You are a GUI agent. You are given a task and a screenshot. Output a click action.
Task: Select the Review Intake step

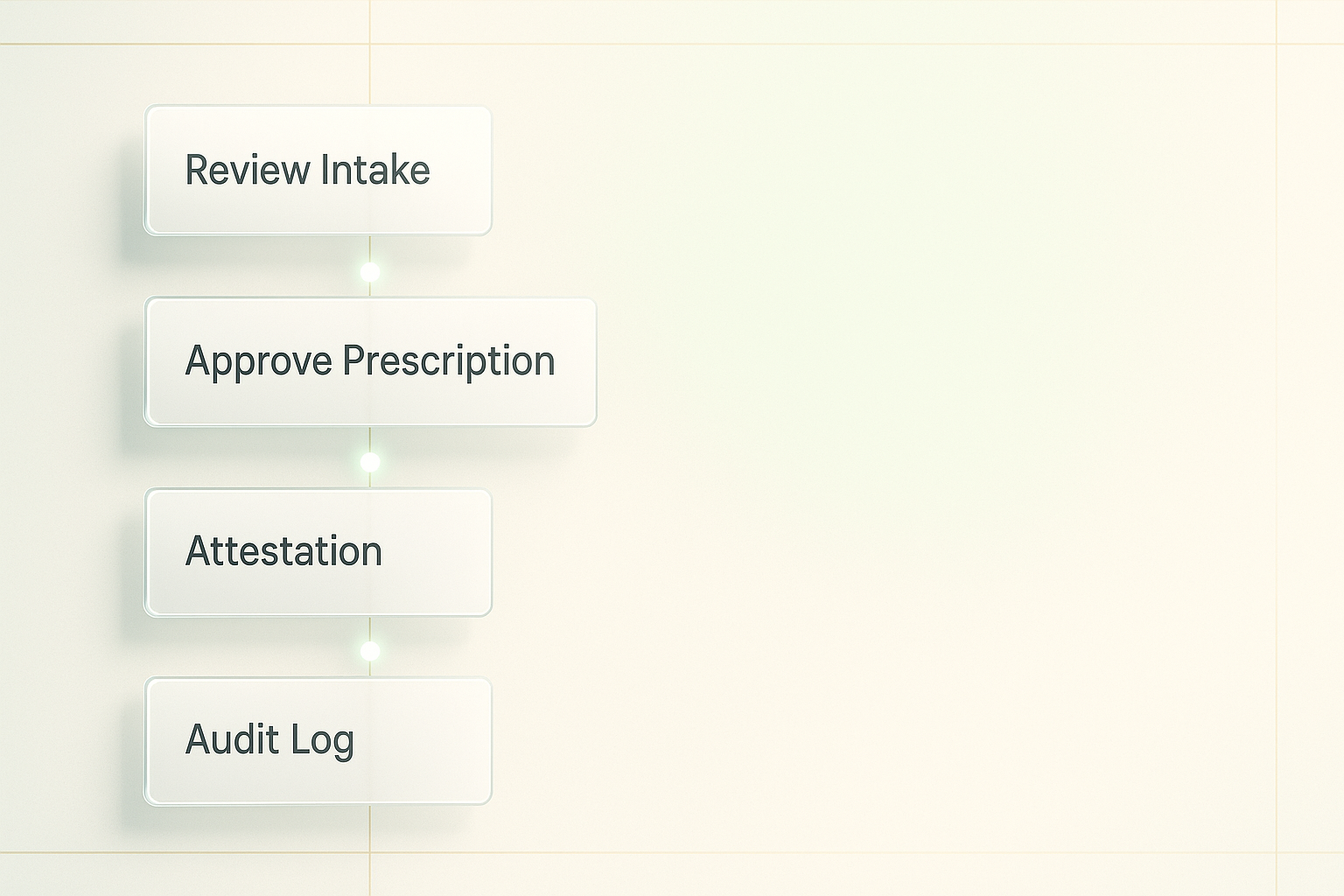[318, 170]
